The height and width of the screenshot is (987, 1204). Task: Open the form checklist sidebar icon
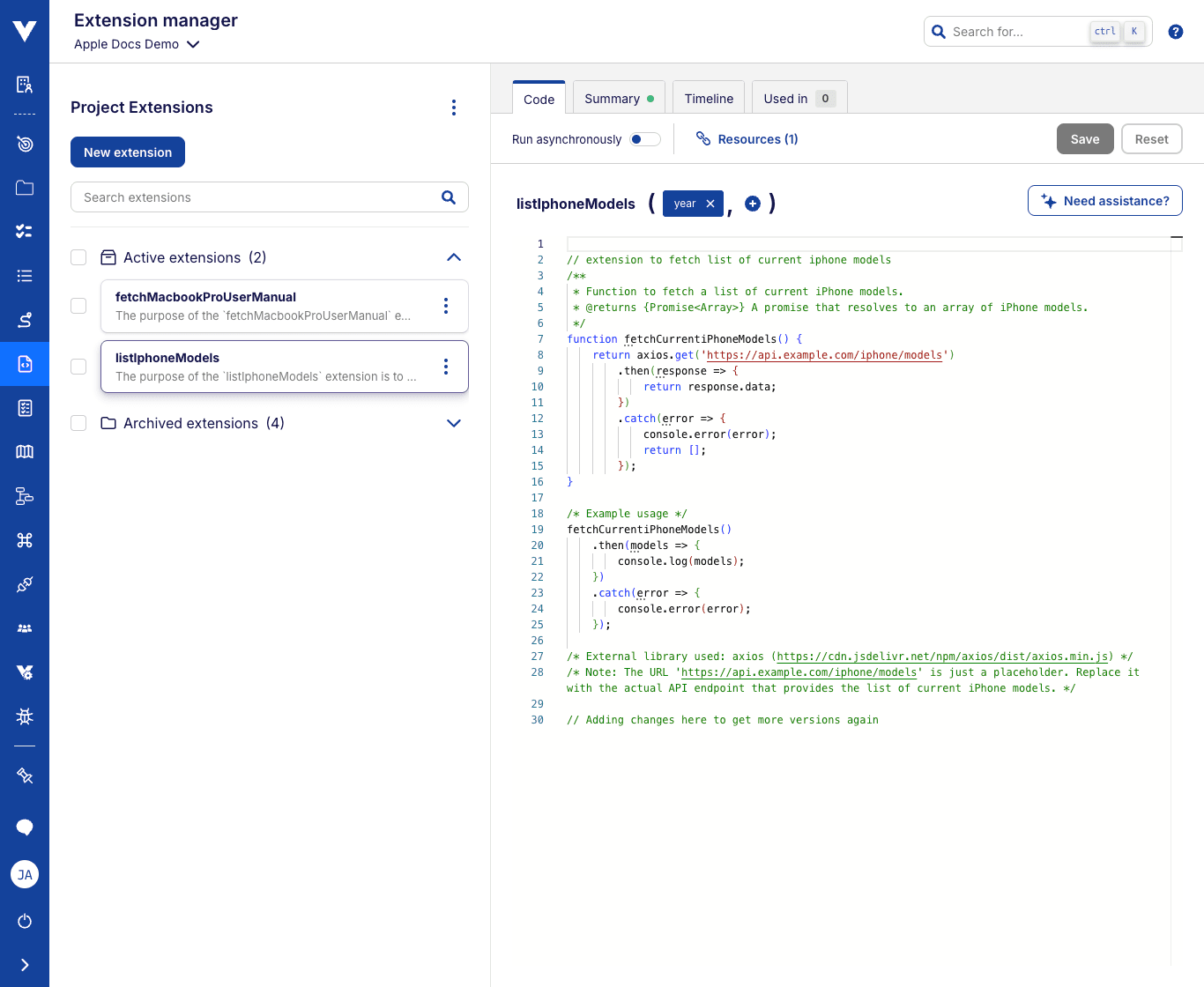[x=25, y=408]
